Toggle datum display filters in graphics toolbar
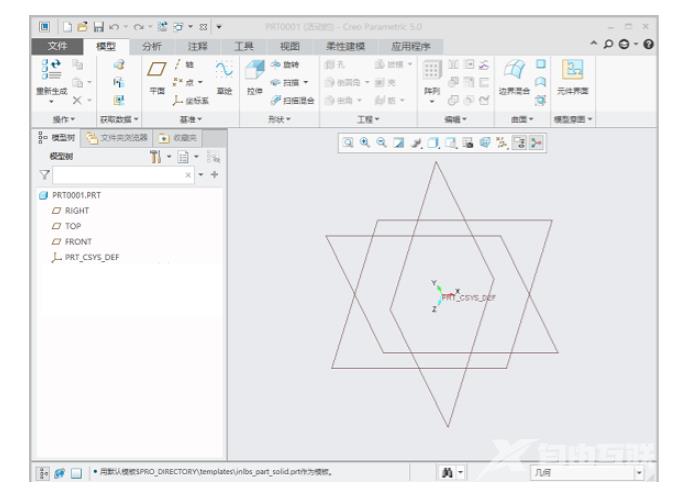Screen dimensions: 673x496 (x=502, y=143)
